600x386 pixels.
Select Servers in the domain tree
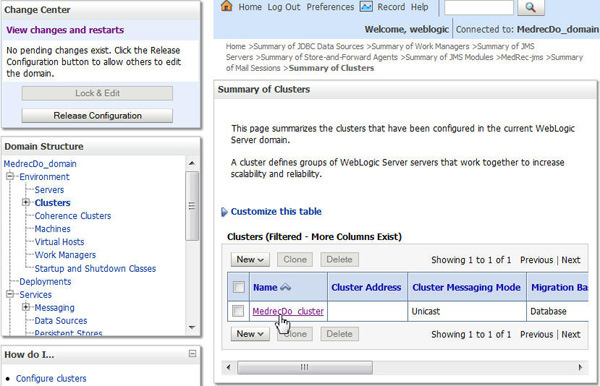tap(49, 190)
